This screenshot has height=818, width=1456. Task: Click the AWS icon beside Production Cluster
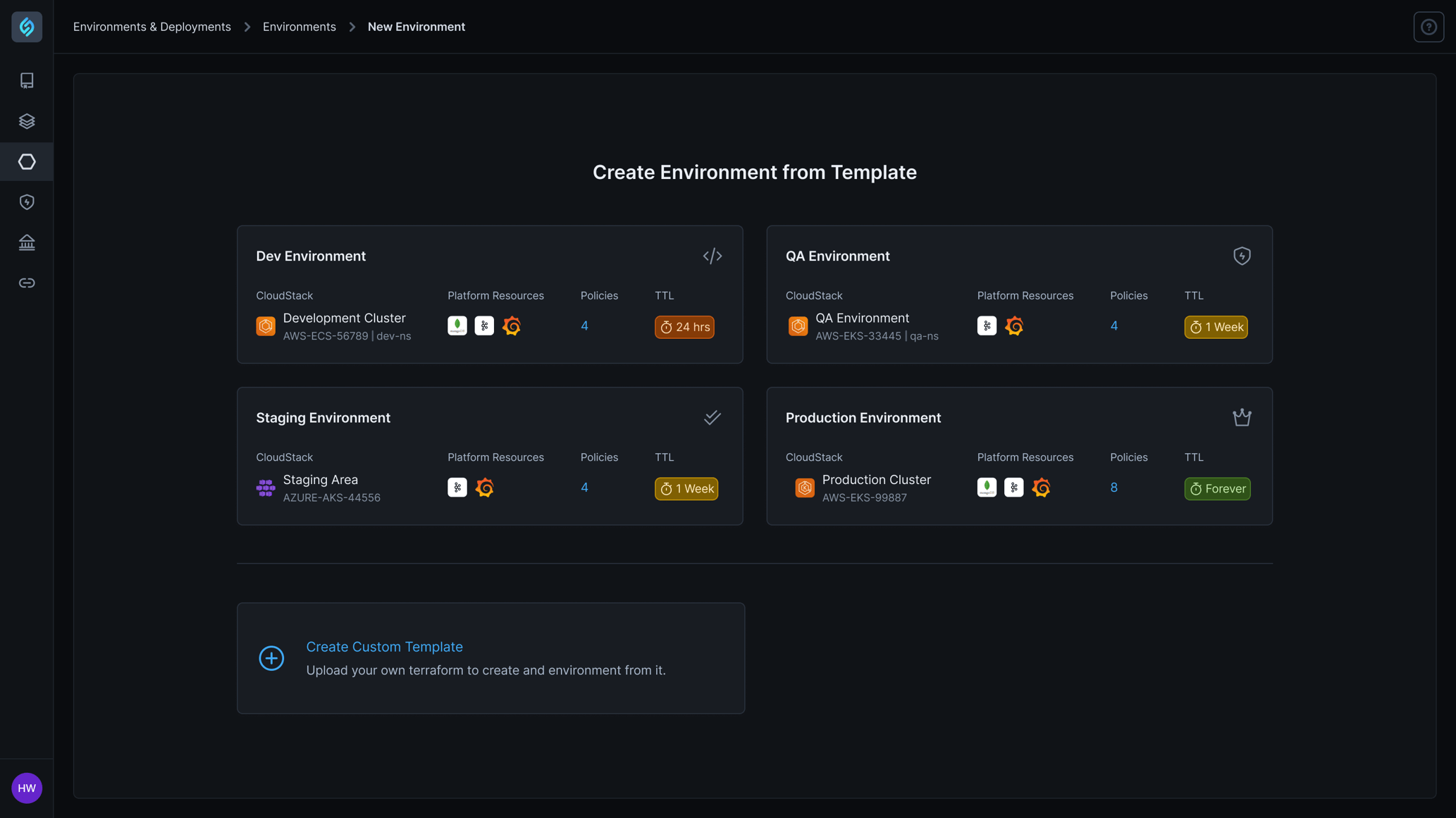[805, 488]
